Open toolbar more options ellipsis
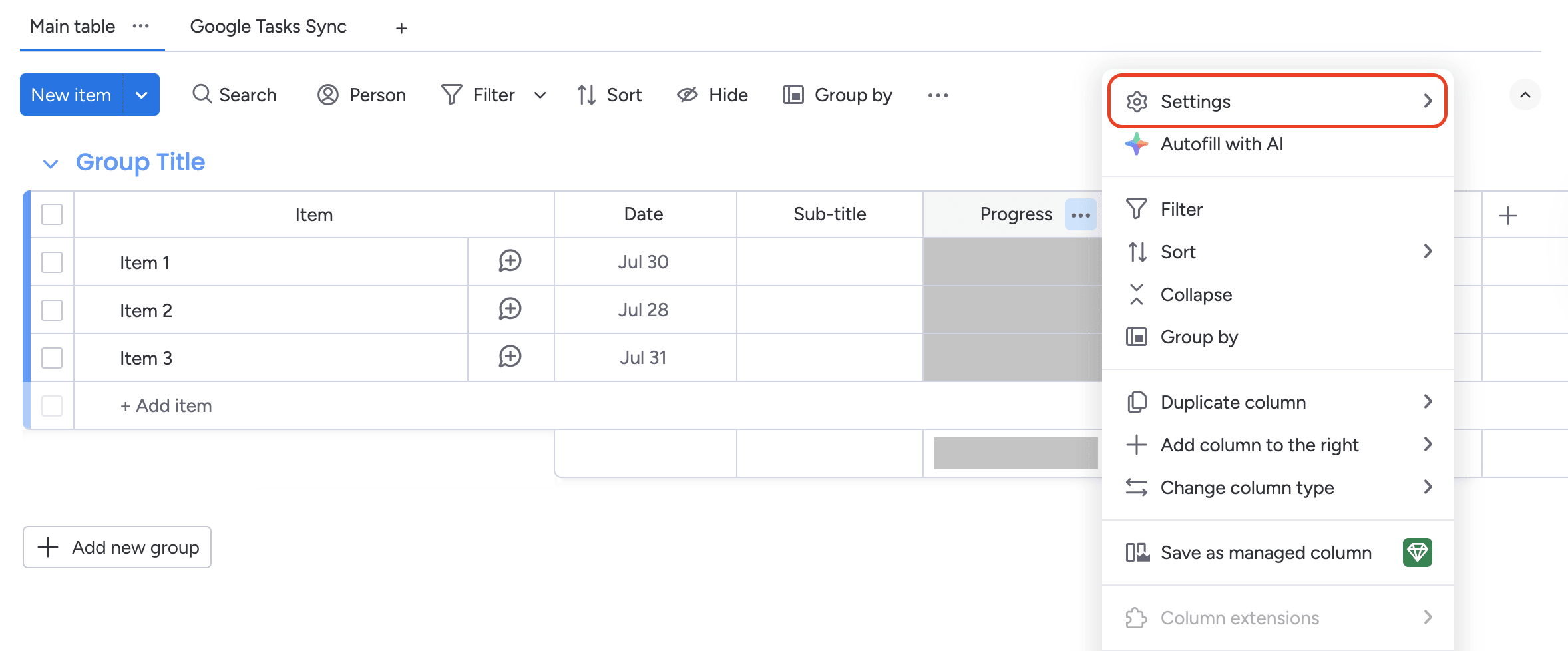Image resolution: width=1568 pixels, height=651 pixels. click(938, 95)
